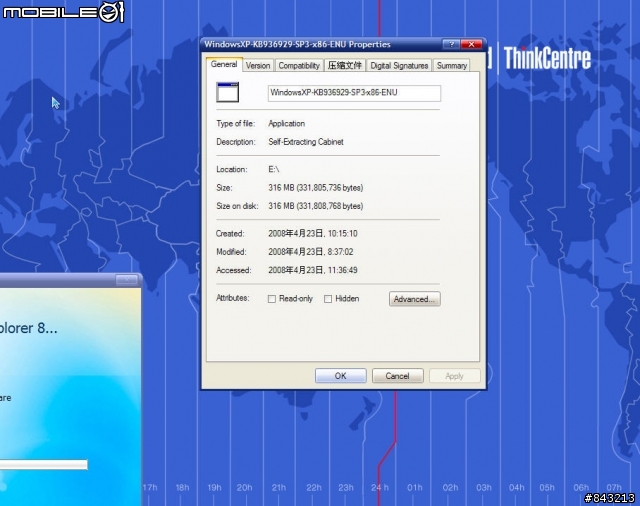Click the application file icon
The width and height of the screenshot is (640, 506).
click(227, 92)
